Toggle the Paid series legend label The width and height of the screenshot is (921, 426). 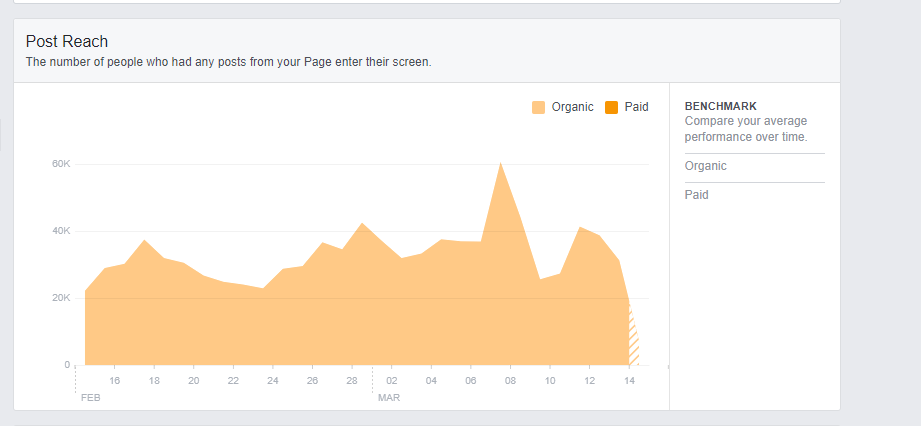[x=636, y=107]
